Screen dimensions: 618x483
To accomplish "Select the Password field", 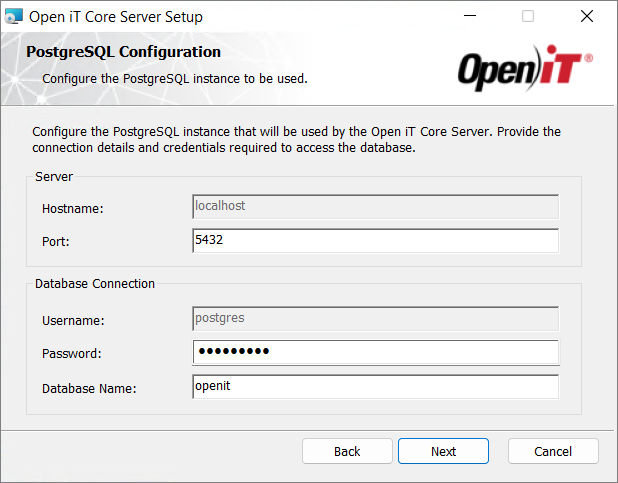I will click(x=376, y=352).
